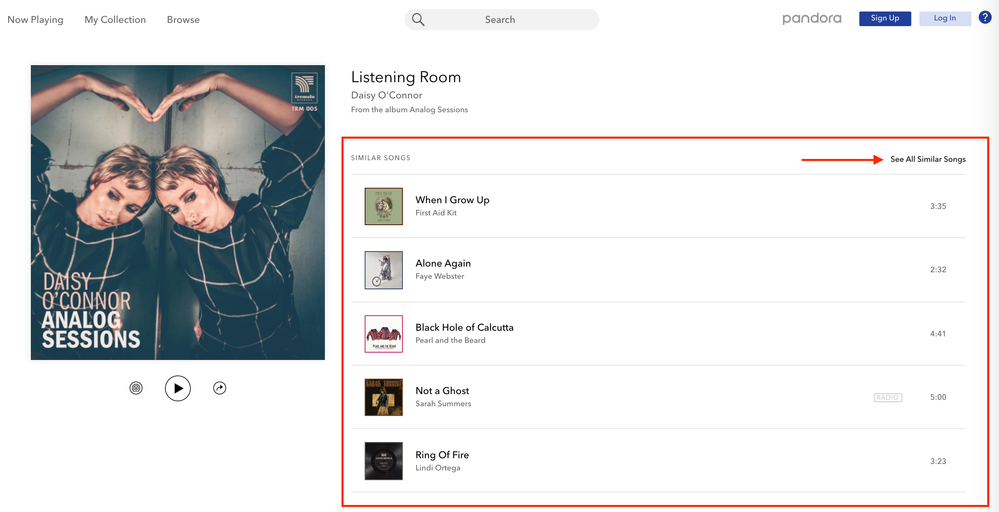This screenshot has width=999, height=512.
Task: Open See All Similar Songs link
Action: 928,159
